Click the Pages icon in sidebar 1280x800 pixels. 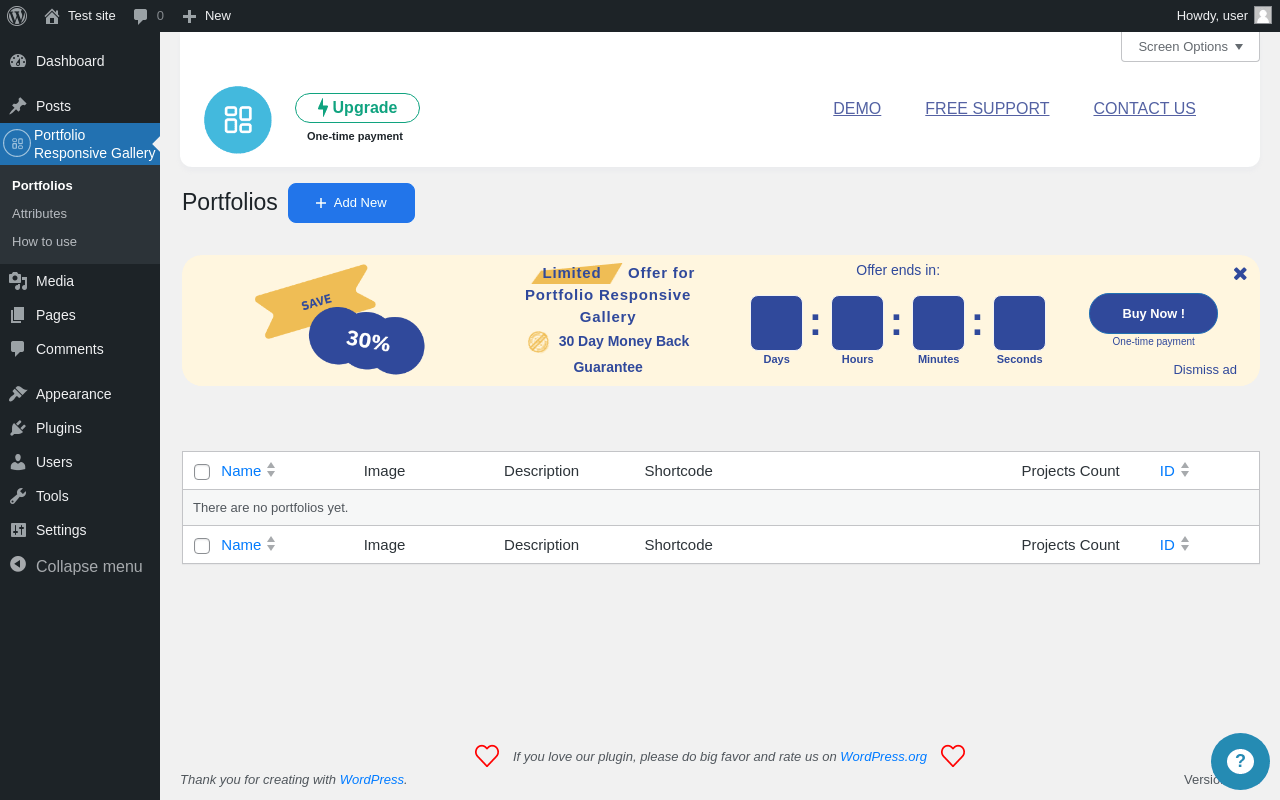tap(18, 315)
